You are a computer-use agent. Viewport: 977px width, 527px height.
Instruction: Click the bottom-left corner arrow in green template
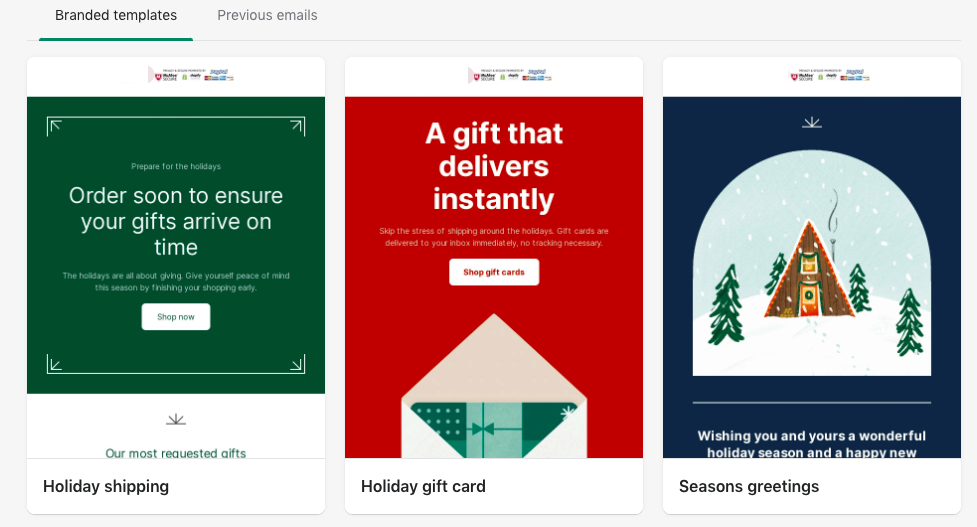point(56,365)
